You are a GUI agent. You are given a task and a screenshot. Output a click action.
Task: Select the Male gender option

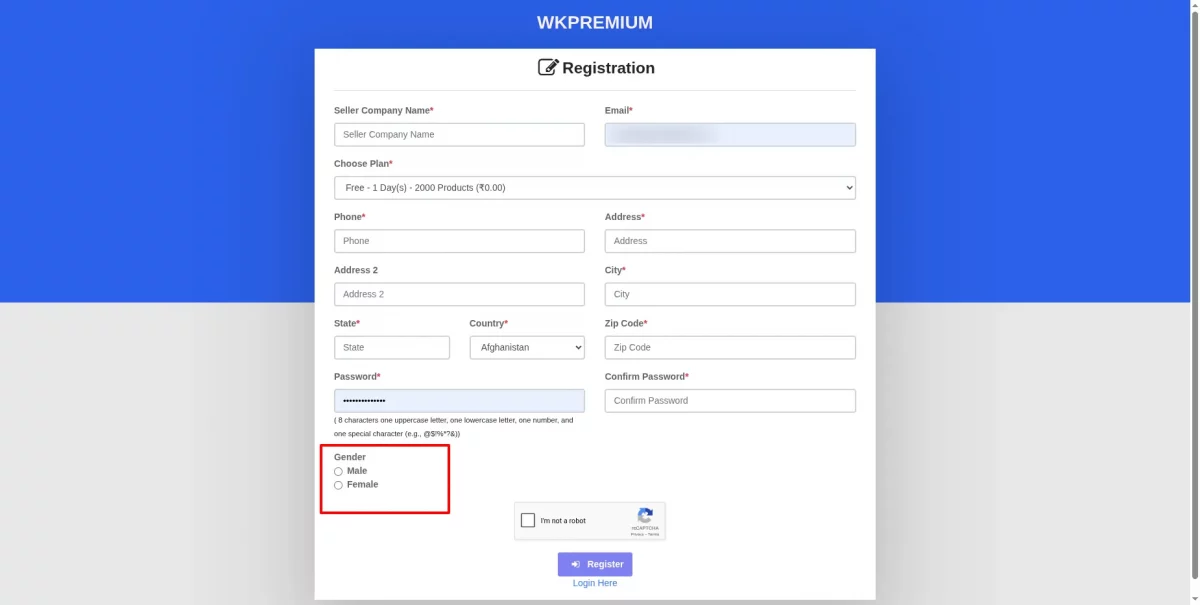pos(338,471)
